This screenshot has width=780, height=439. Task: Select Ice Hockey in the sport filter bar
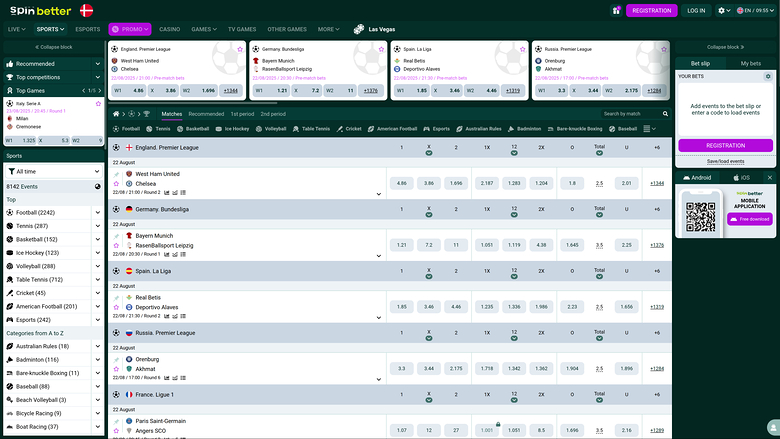[x=232, y=129]
